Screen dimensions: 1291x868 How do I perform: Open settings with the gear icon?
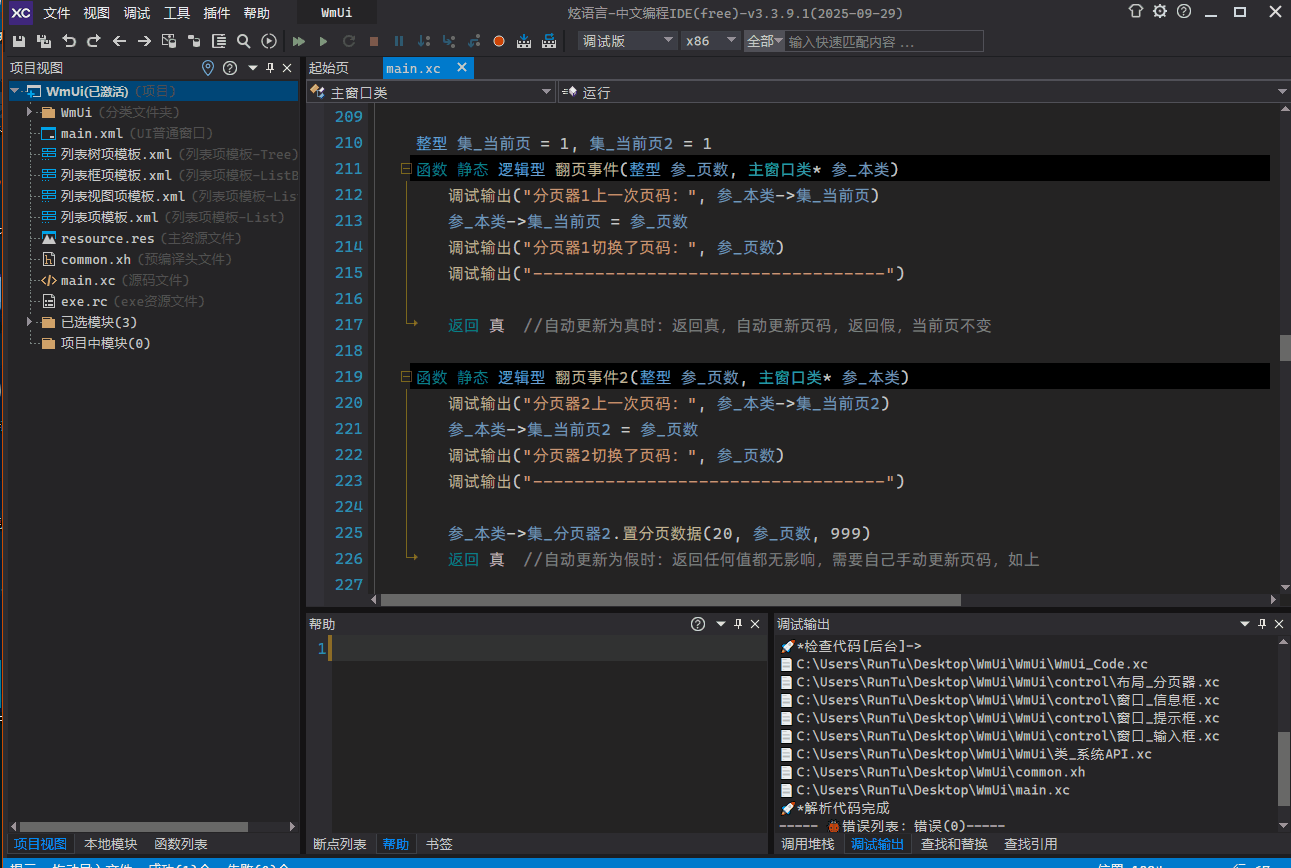(x=1160, y=12)
